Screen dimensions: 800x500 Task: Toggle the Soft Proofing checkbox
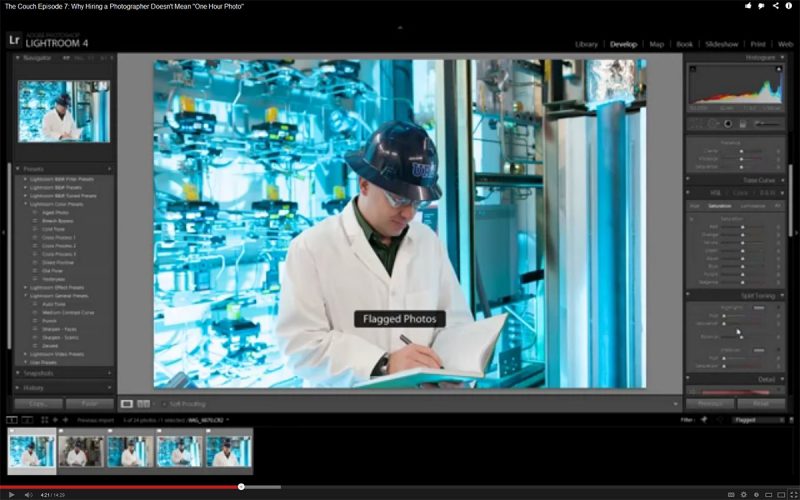tap(164, 404)
